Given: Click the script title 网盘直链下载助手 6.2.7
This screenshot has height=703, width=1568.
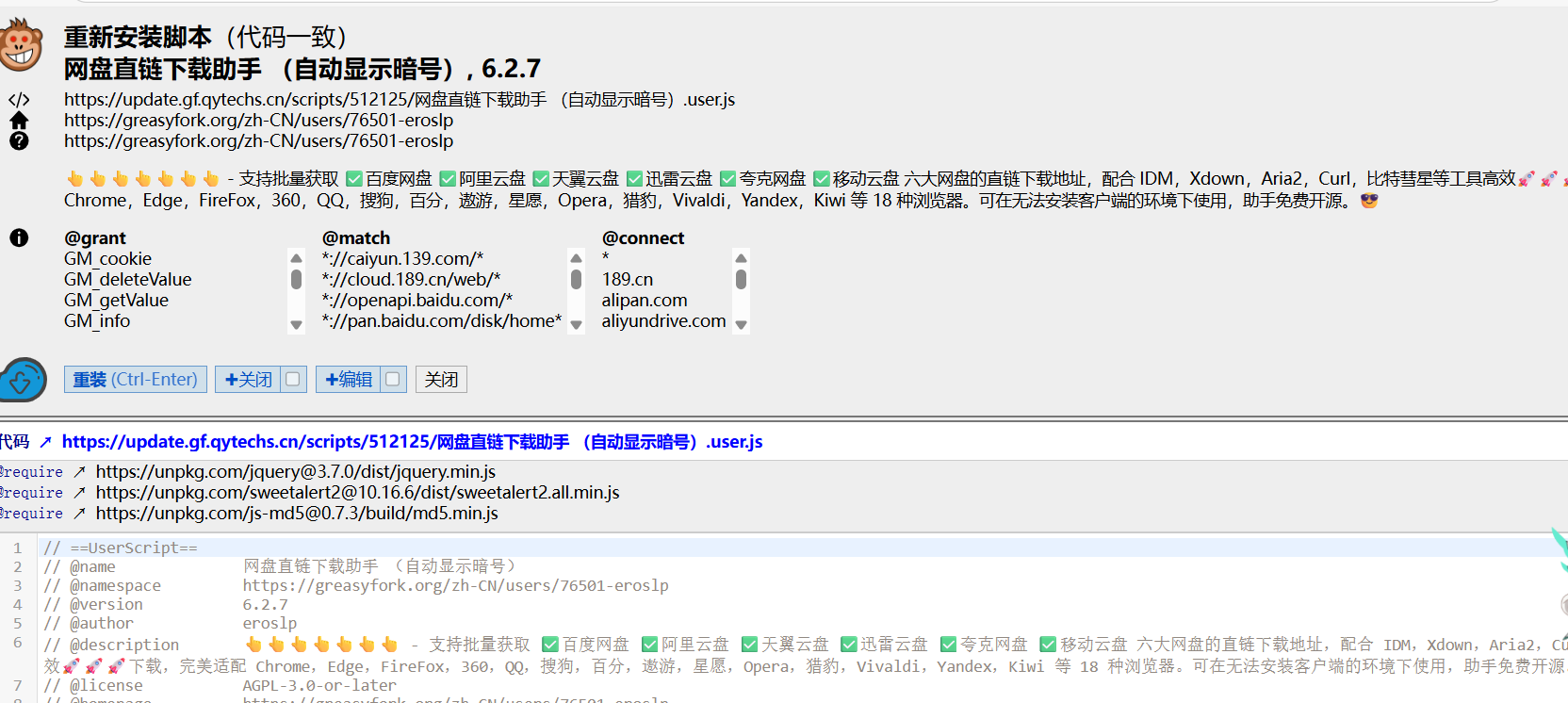Looking at the screenshot, I should 302,69.
